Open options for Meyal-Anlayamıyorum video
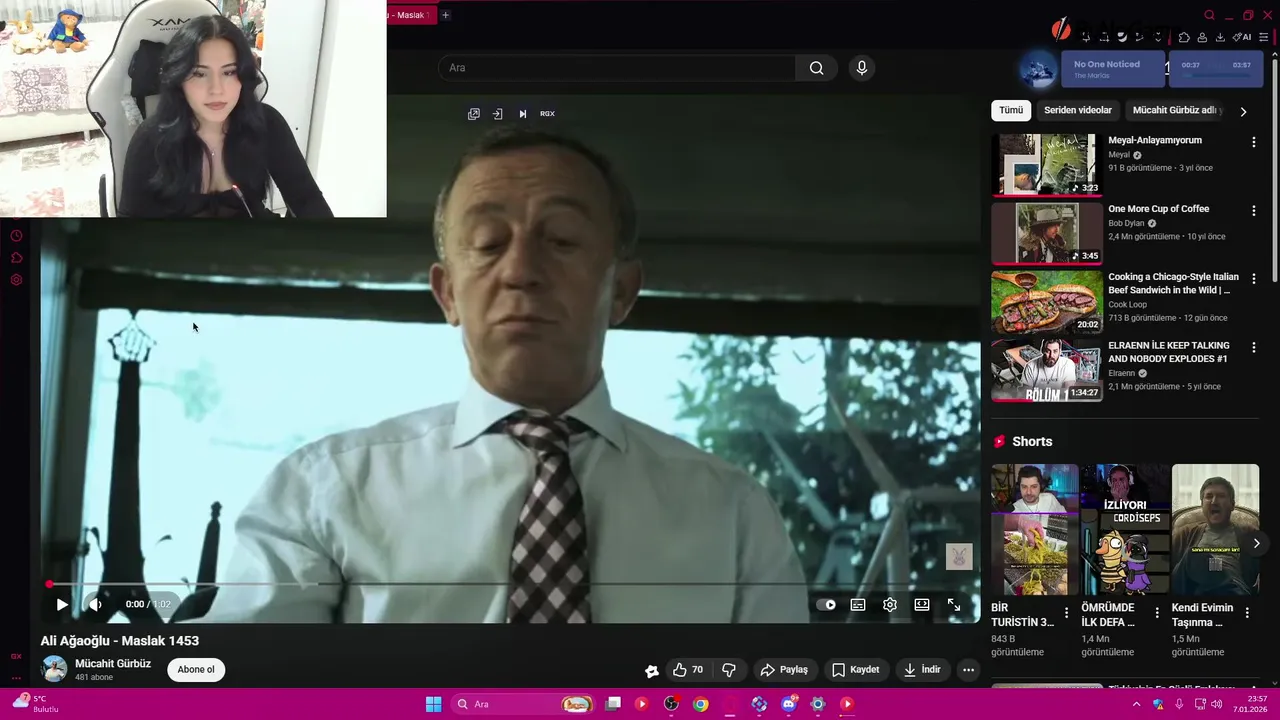1280x720 pixels. coord(1253,142)
